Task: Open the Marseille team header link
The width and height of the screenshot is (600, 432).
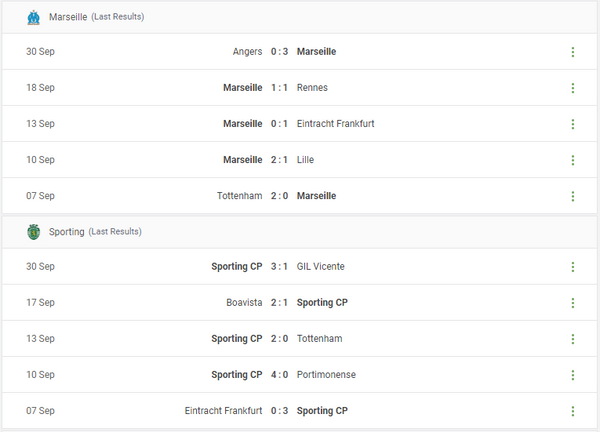Action: (x=68, y=17)
